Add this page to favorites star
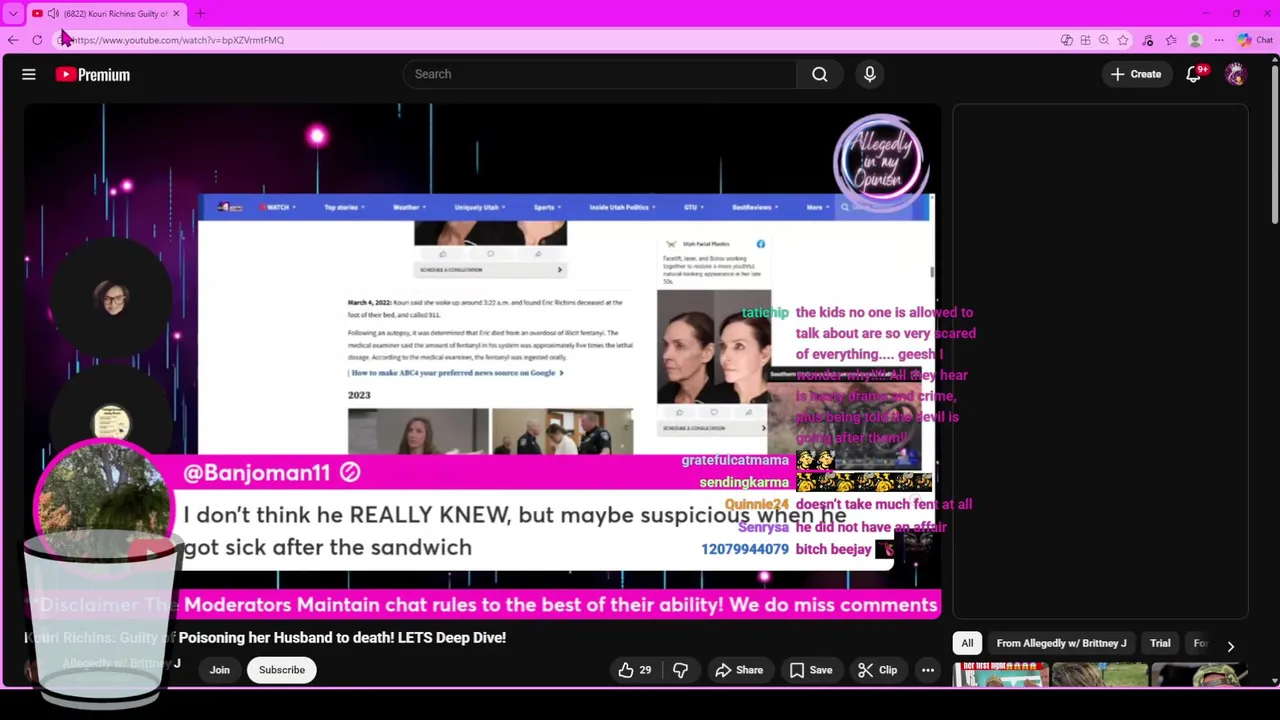Viewport: 1280px width, 720px height. 1123,40
